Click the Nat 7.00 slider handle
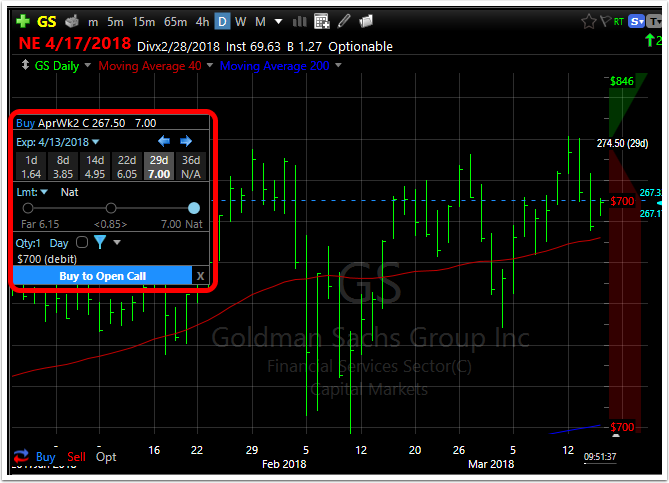 pyautogui.click(x=194, y=208)
